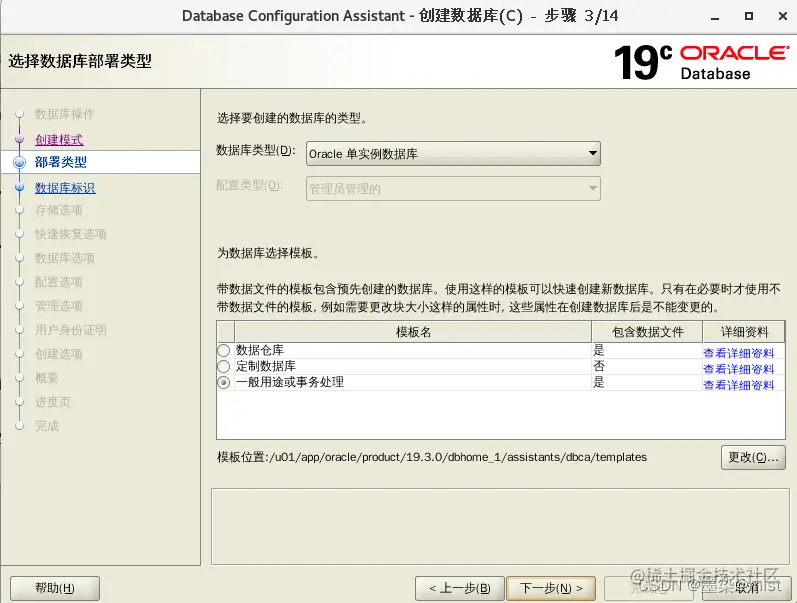Close the Database Configuration Assistant window

click(x=783, y=16)
